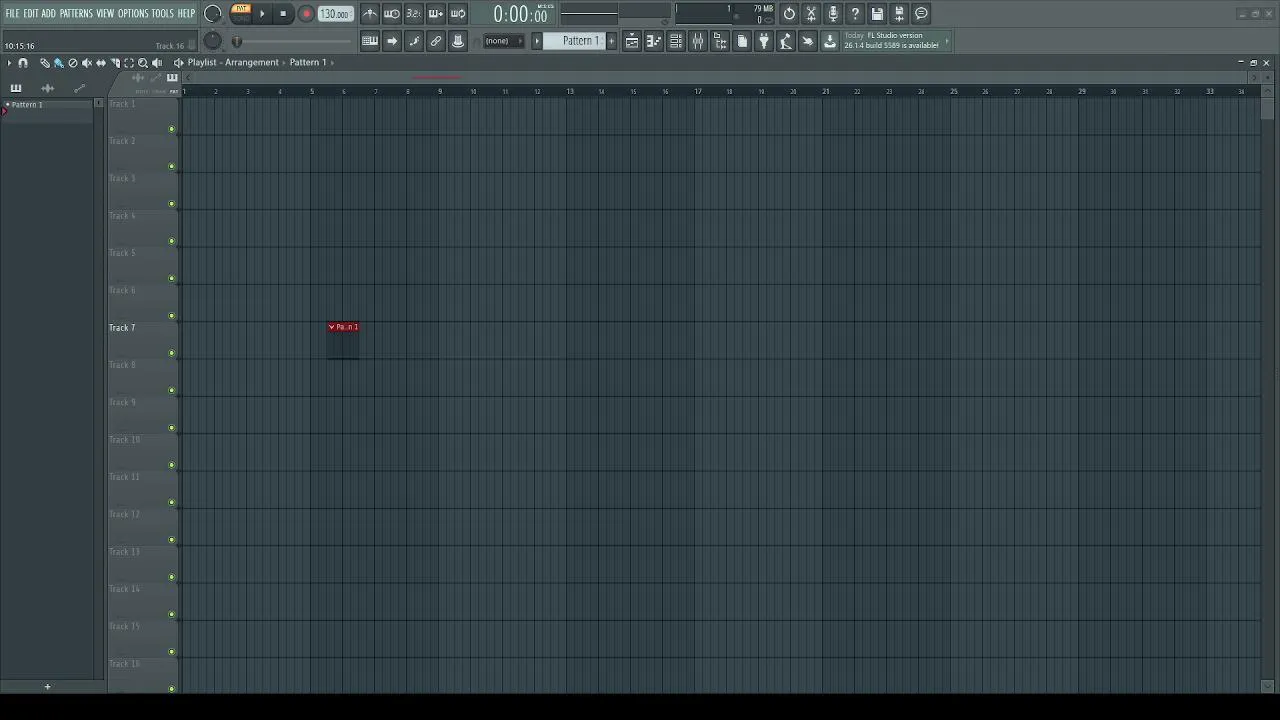Enable typing keyboard to piano icon

(370, 41)
